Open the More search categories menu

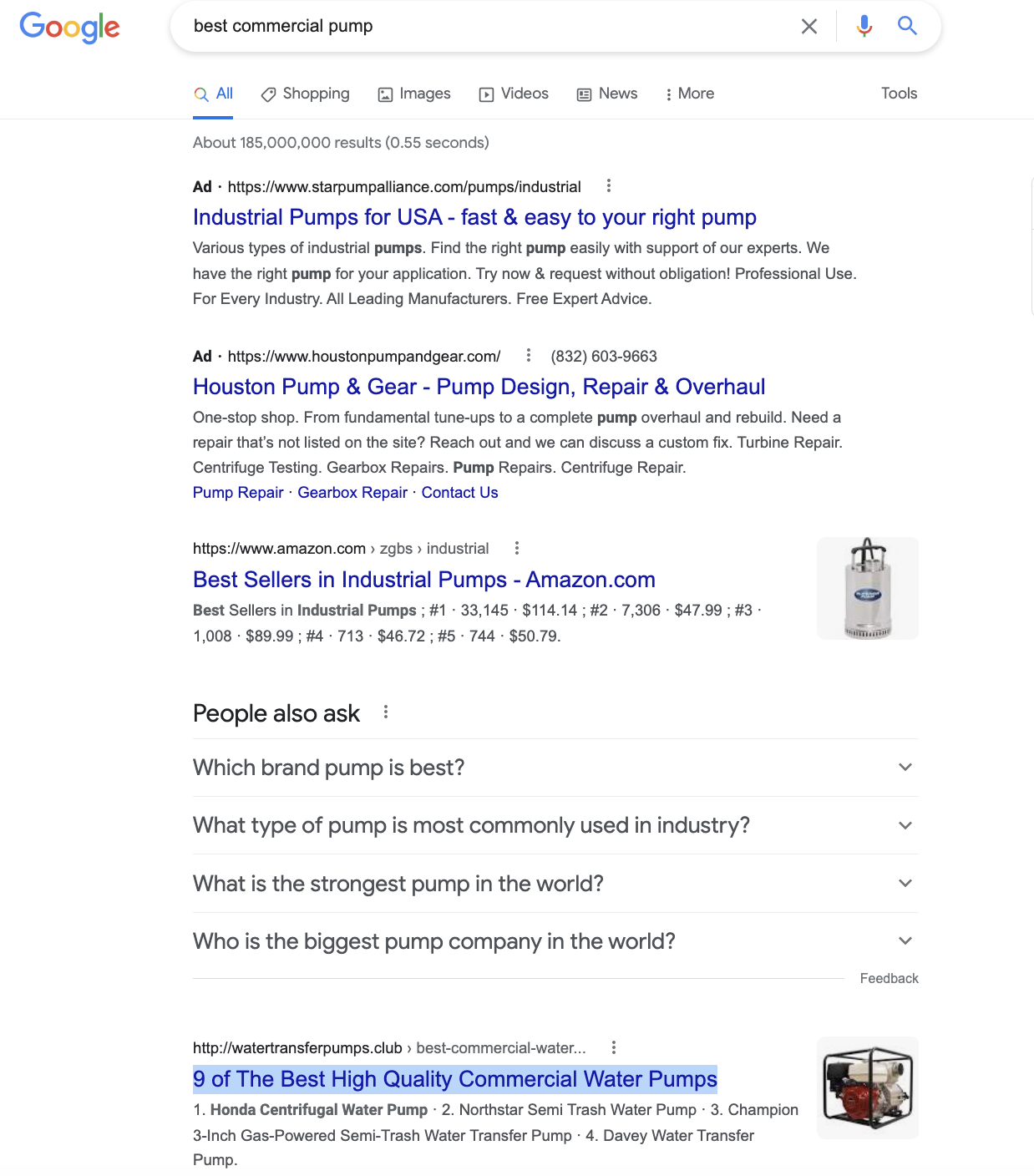click(x=690, y=94)
